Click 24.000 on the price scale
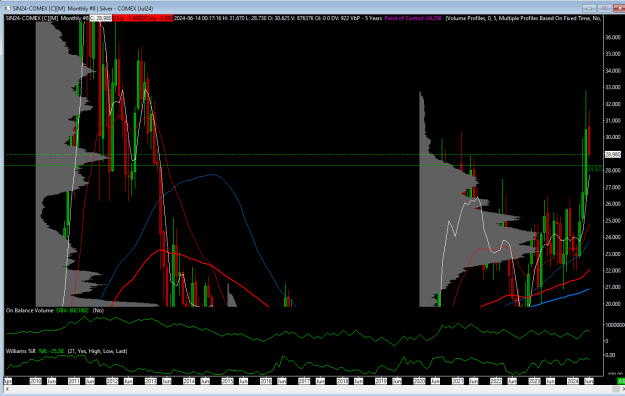The width and height of the screenshot is (625, 396). (613, 237)
